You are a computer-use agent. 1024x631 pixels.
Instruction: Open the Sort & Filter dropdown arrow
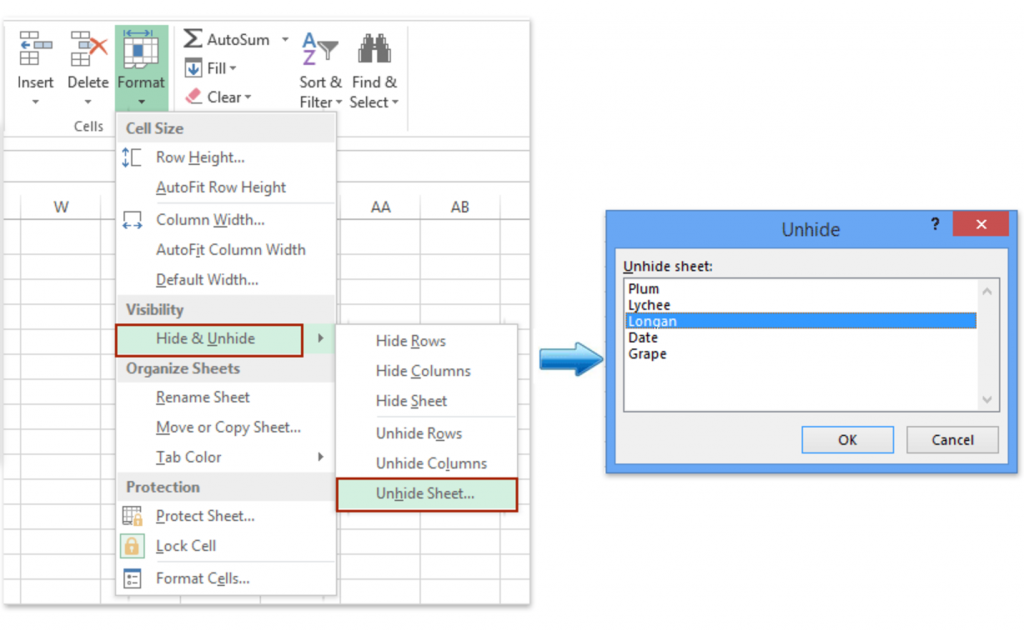[x=338, y=103]
